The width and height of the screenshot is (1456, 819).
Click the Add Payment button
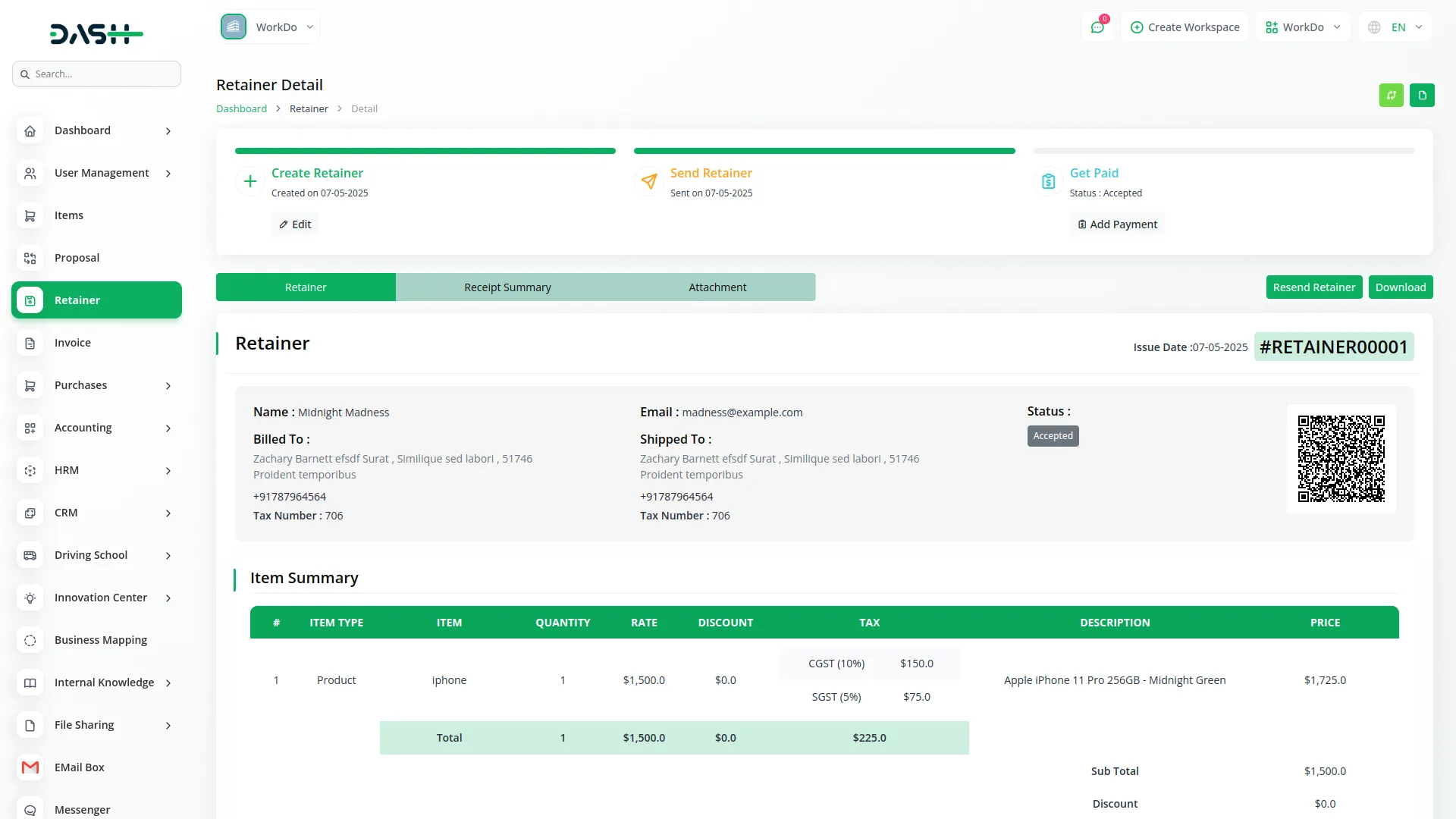pyautogui.click(x=1117, y=224)
